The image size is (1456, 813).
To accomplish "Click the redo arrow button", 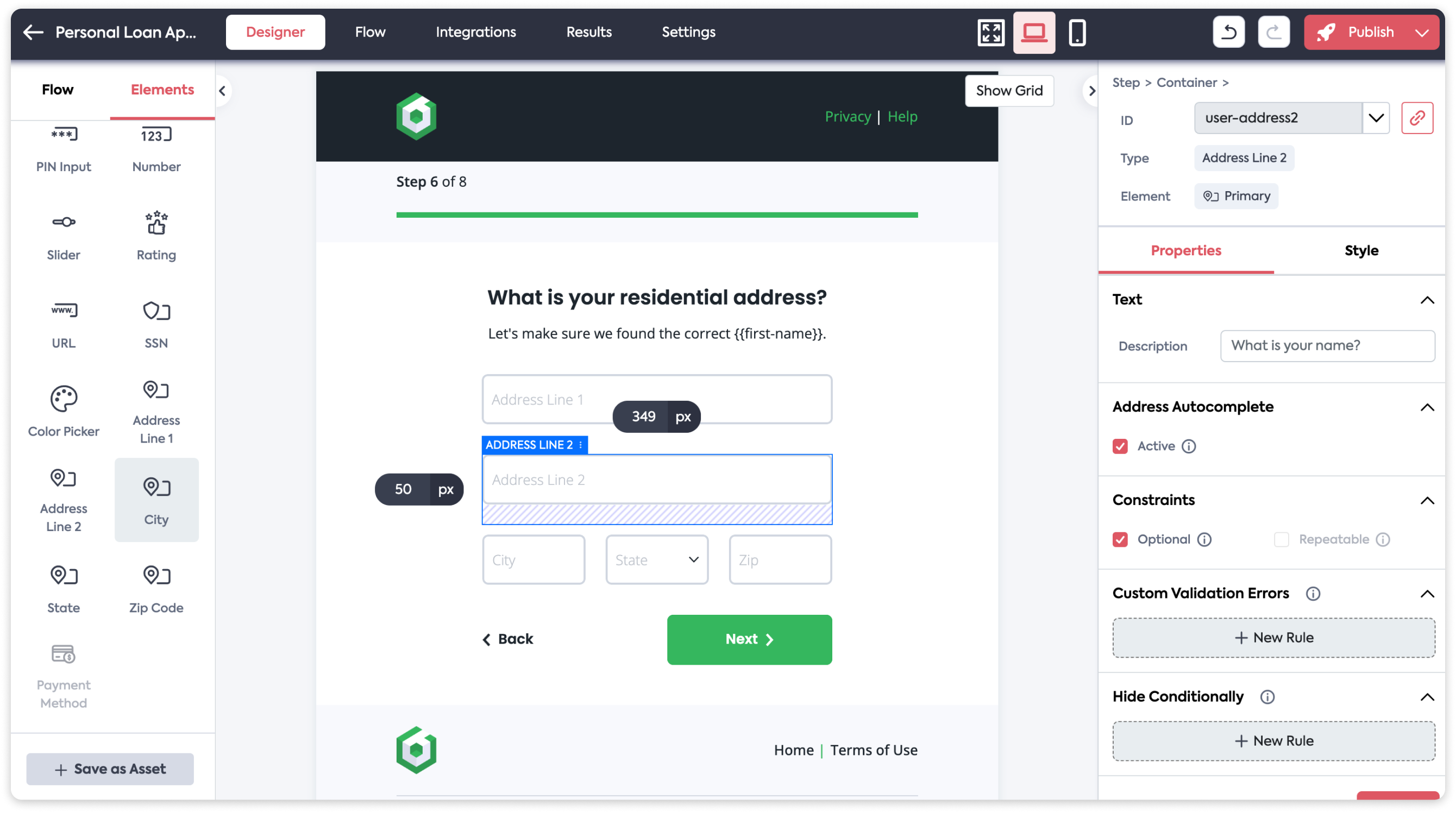I will click(1273, 32).
